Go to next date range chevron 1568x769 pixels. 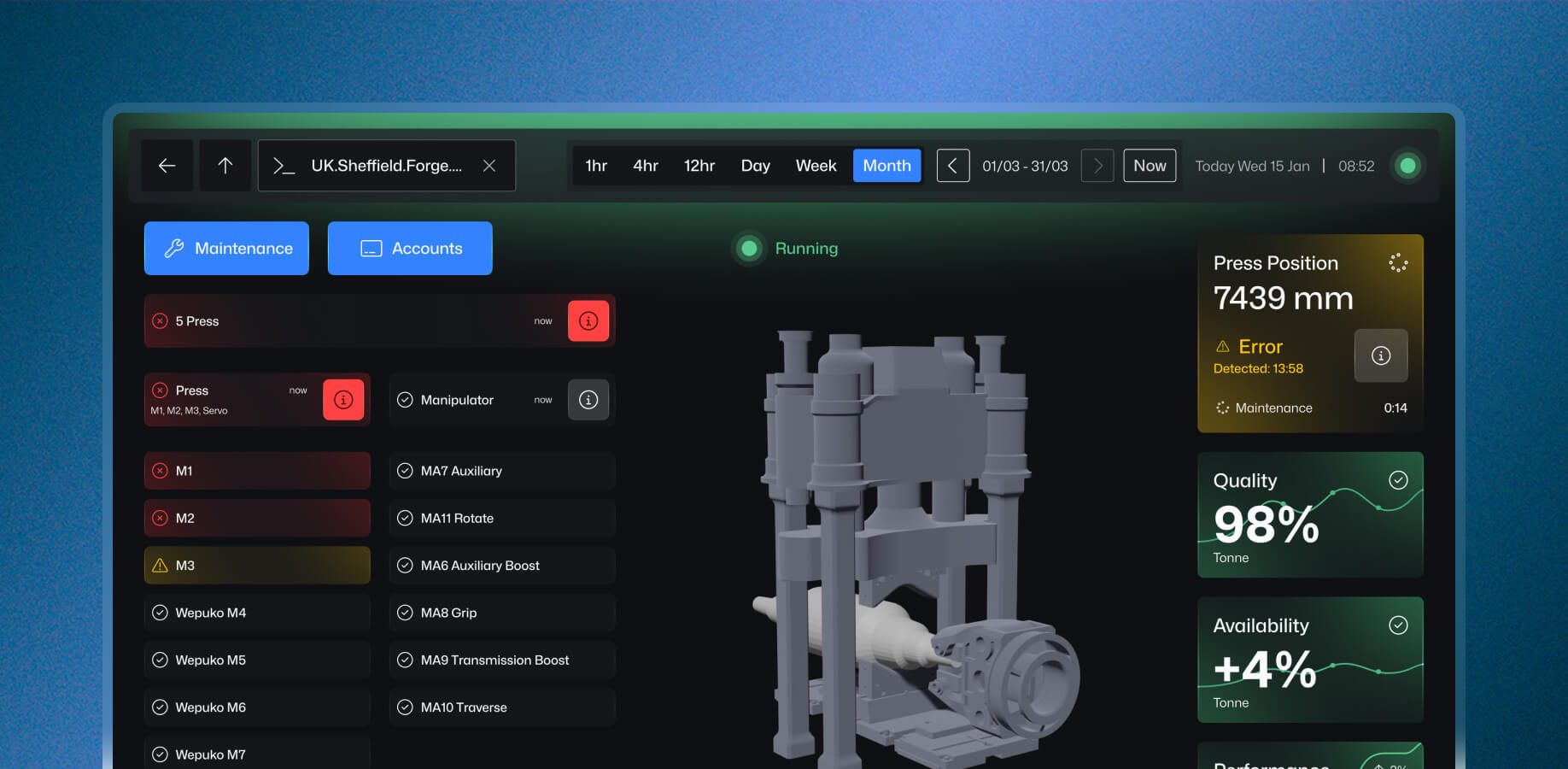tap(1097, 166)
